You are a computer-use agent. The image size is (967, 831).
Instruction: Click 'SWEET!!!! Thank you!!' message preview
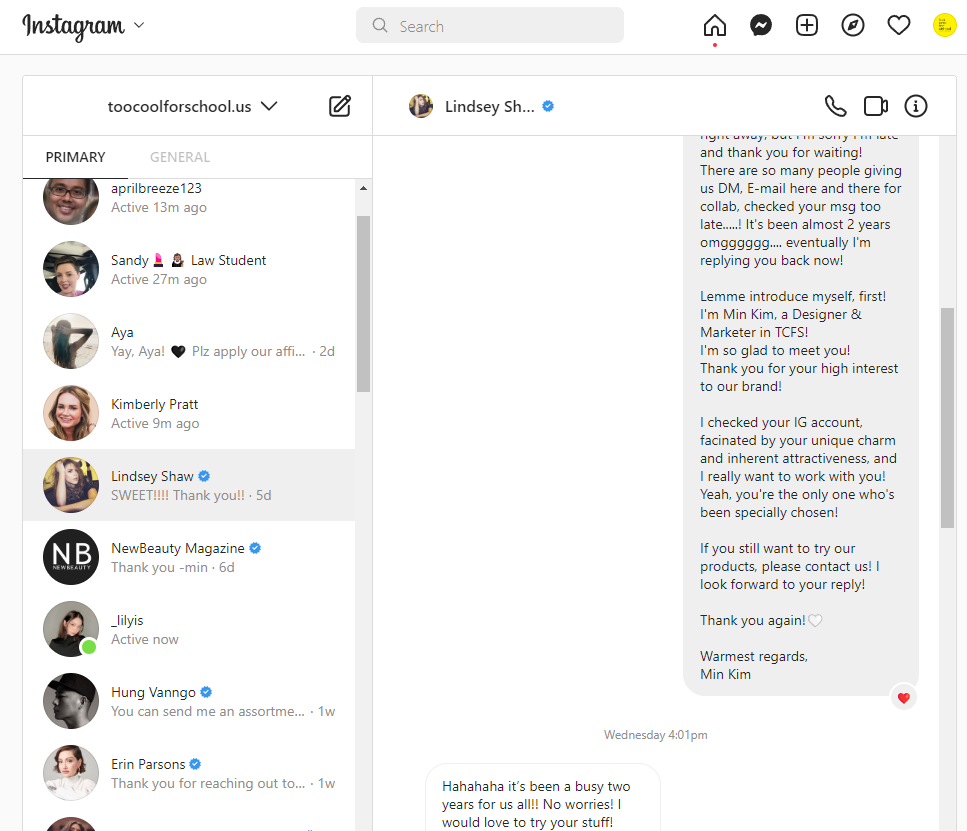pyautogui.click(x=178, y=495)
